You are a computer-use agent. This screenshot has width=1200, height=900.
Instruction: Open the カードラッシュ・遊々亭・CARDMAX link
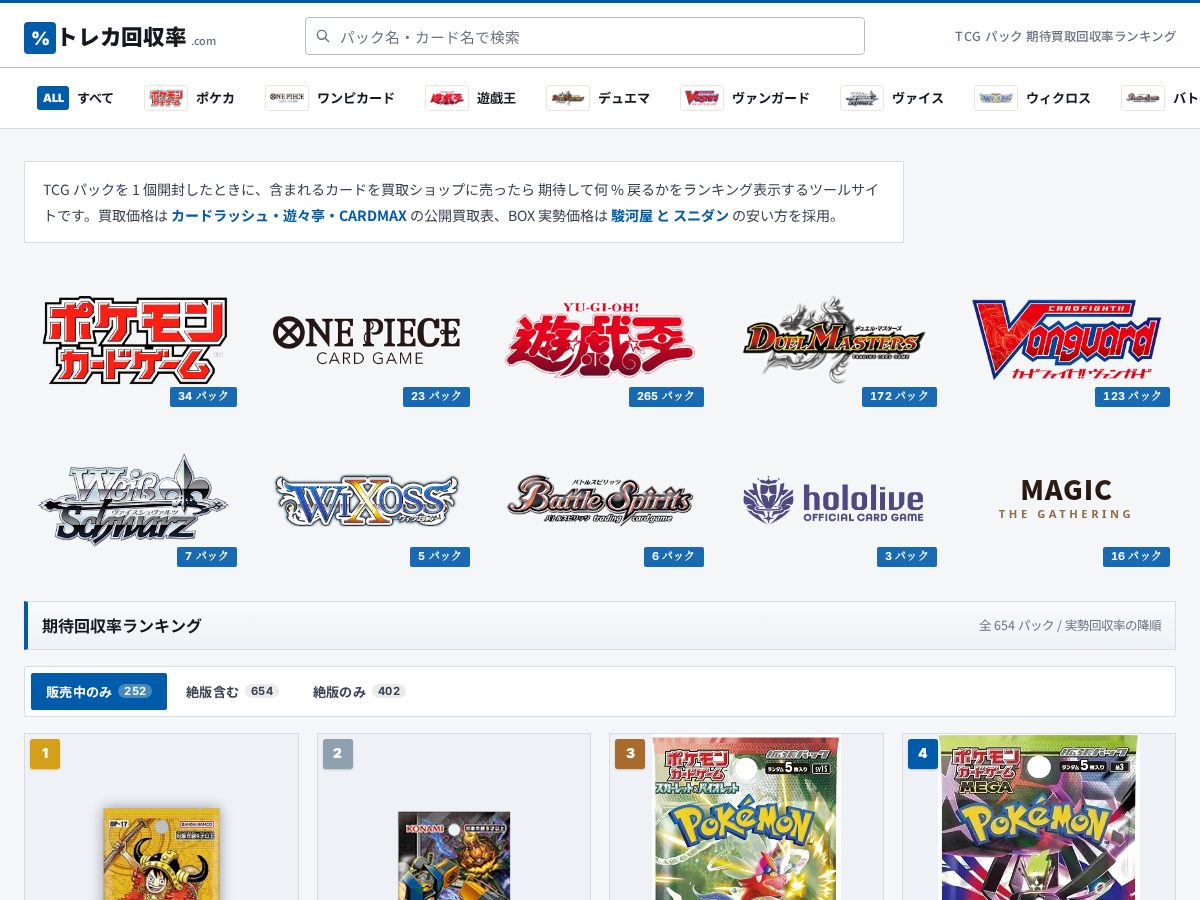tap(289, 216)
